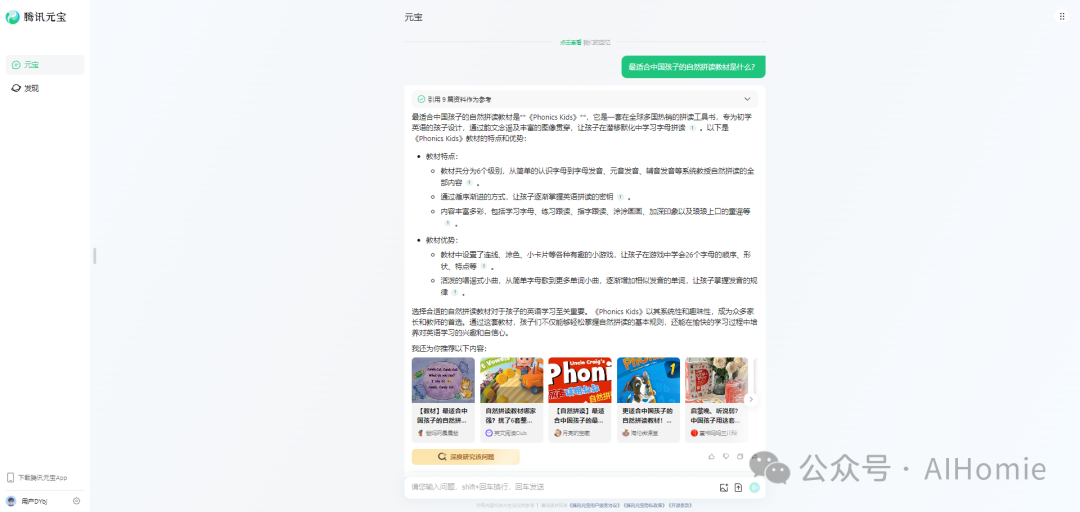Click the grid menu icon at top right
The height and width of the screenshot is (512, 1080).
(x=1061, y=17)
